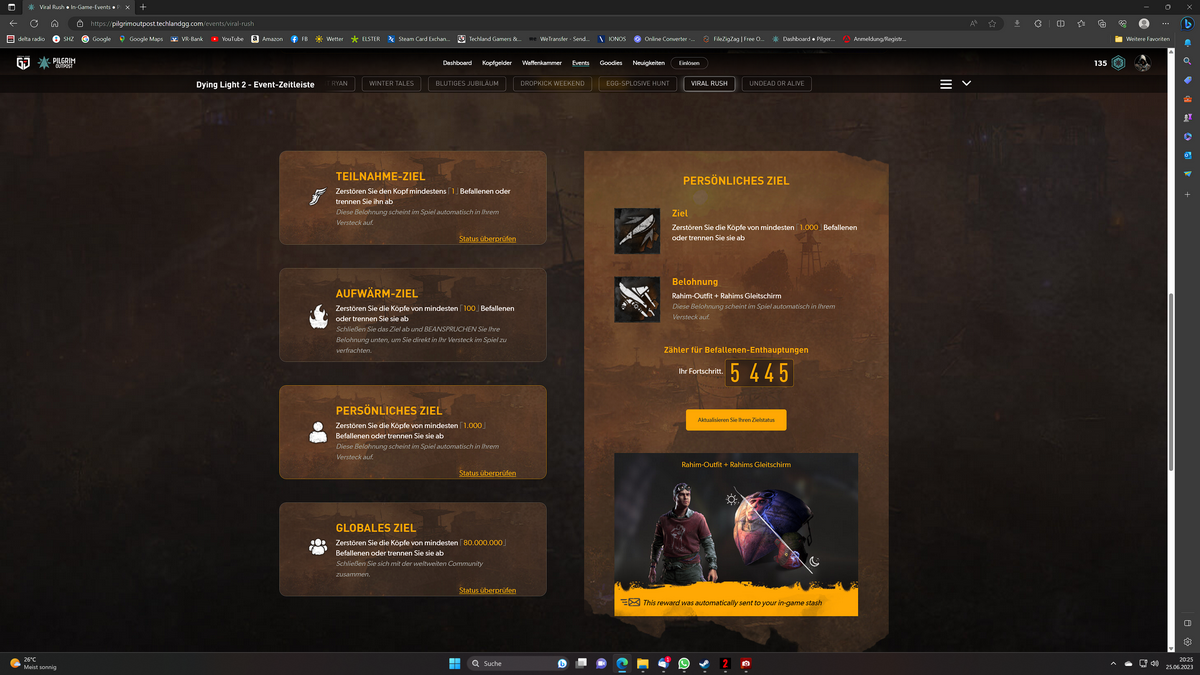Screen dimensions: 1200x675
Task: Open Steam from the taskbar
Action: pos(704,663)
